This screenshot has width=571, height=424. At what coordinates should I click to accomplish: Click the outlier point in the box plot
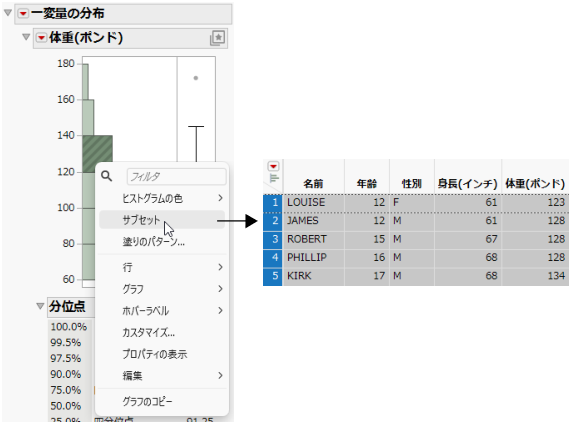click(196, 78)
